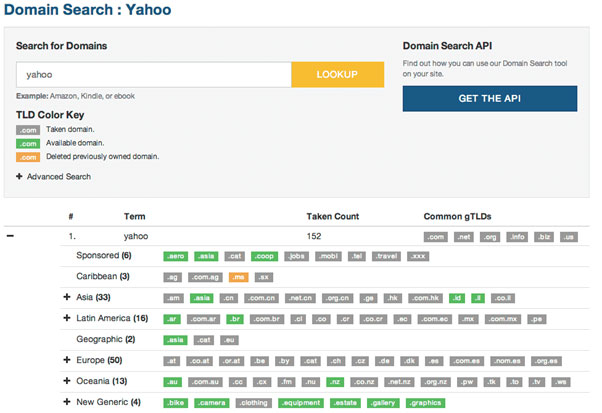This screenshot has height=413, width=602.
Task: Click the .co.at Europe tag
Action: click(200, 361)
